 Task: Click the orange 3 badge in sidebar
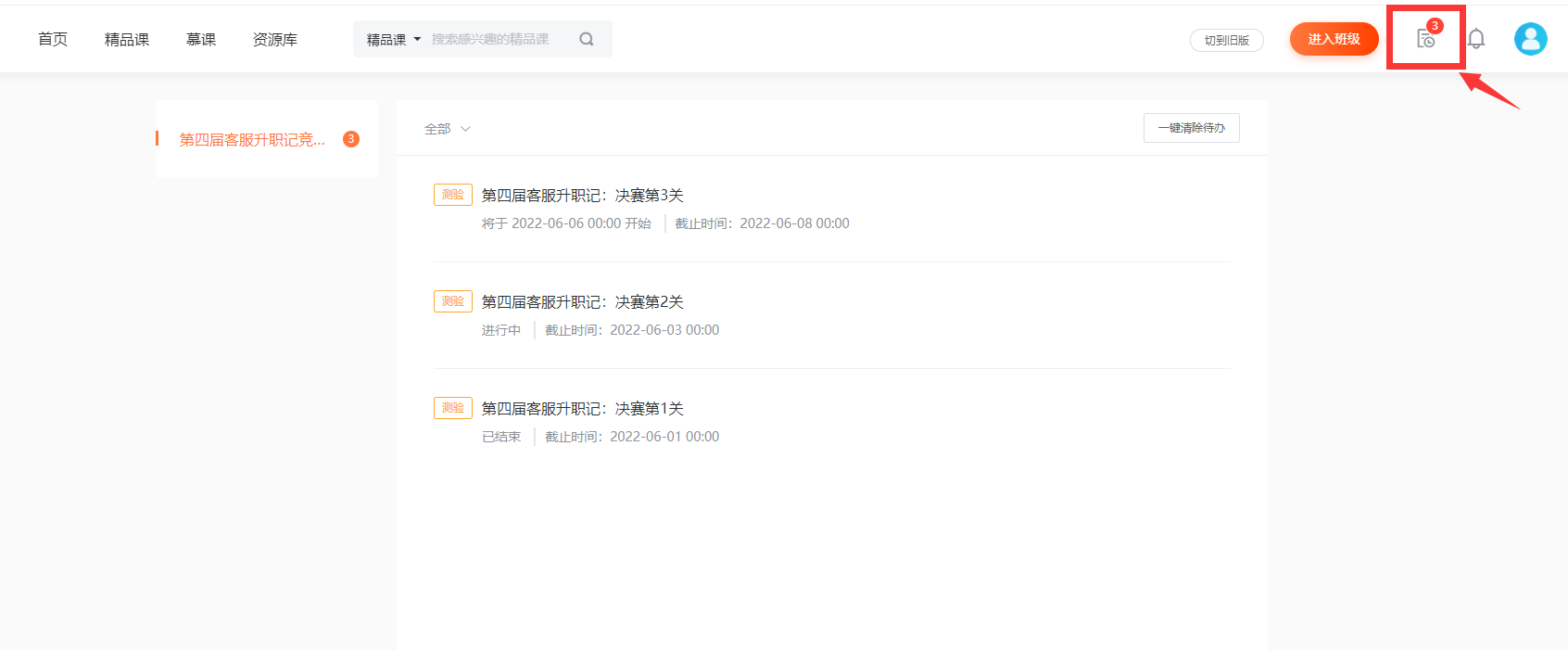(x=351, y=139)
